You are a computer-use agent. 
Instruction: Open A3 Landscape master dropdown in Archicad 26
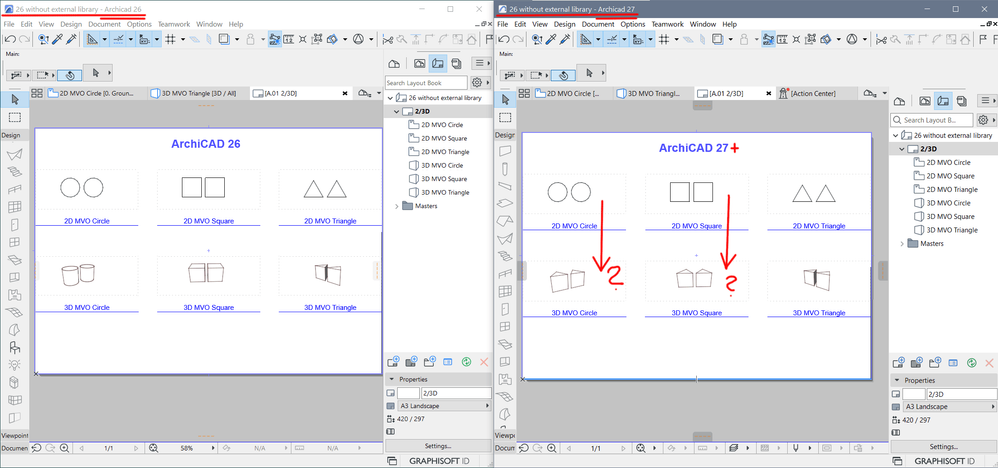coord(445,406)
